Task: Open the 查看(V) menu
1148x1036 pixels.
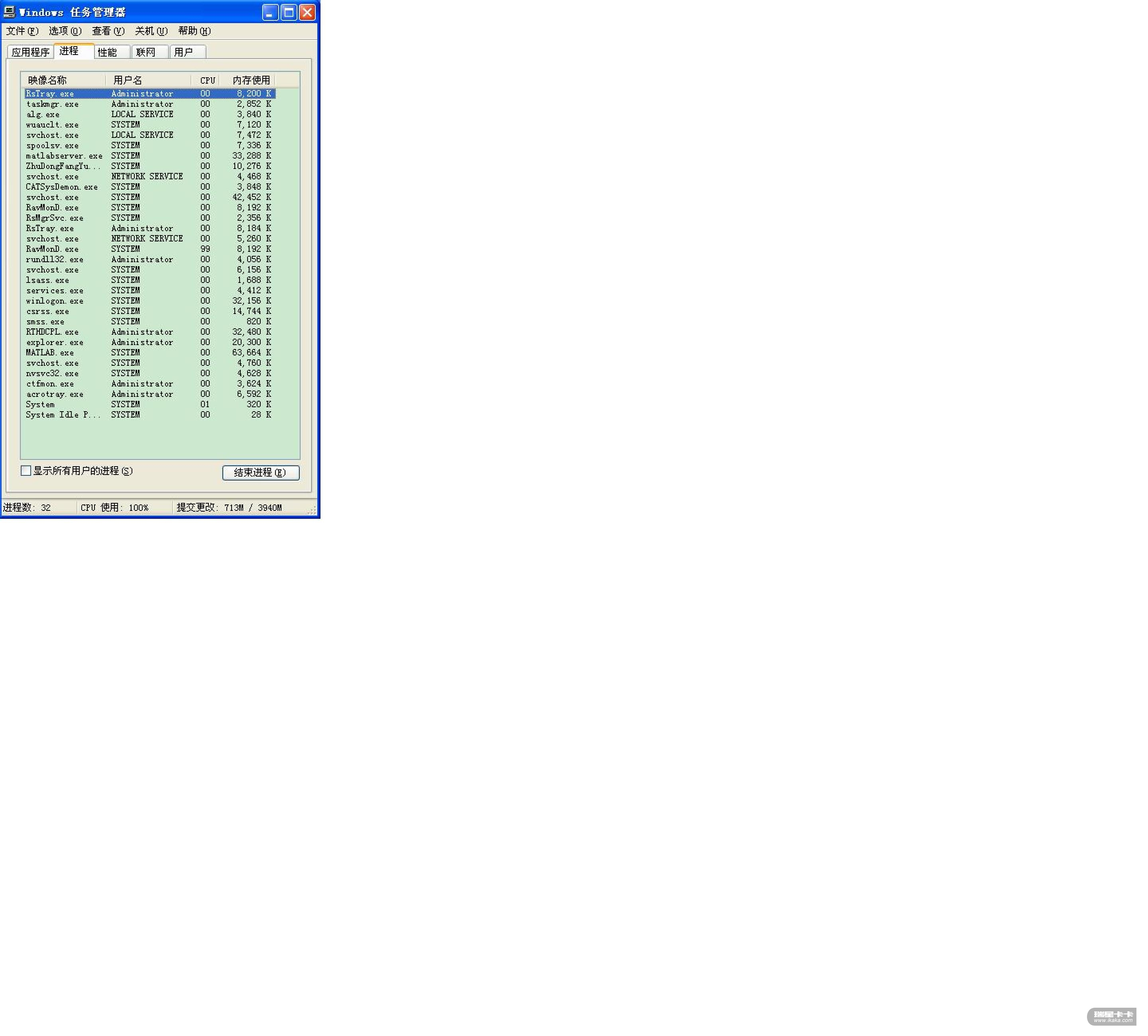Action: pos(108,31)
